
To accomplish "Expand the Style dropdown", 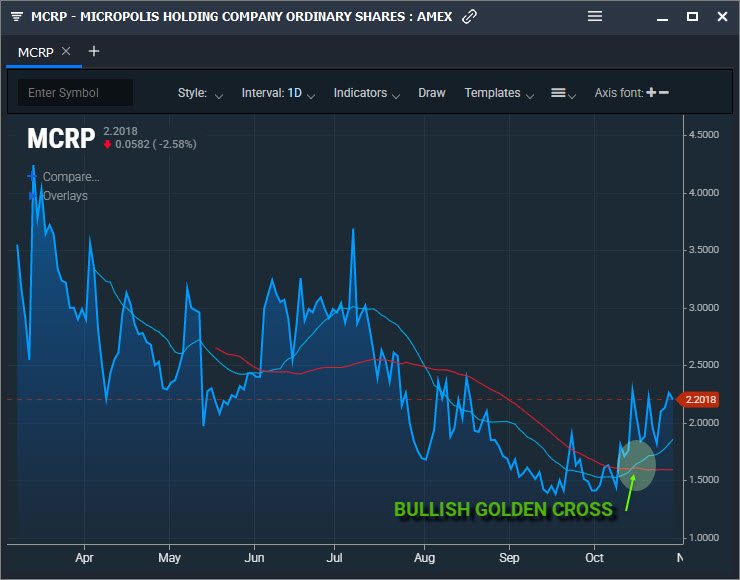I will pos(200,93).
